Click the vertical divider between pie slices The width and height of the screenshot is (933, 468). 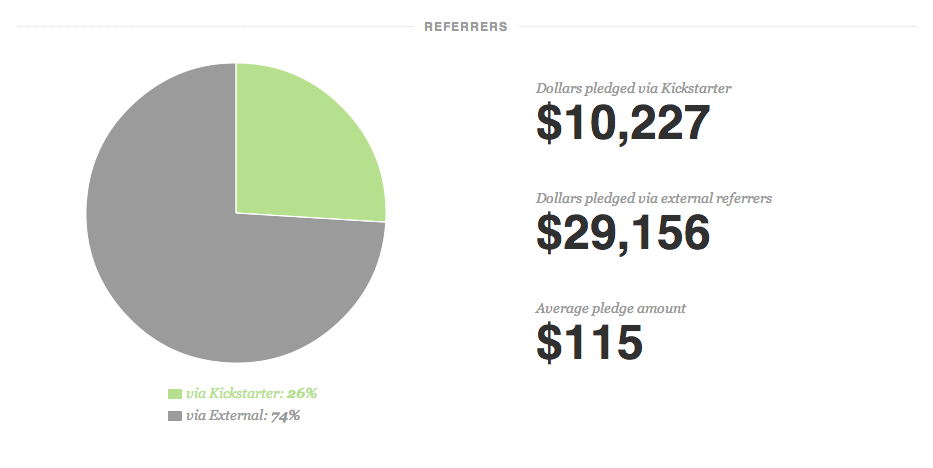coord(236,138)
